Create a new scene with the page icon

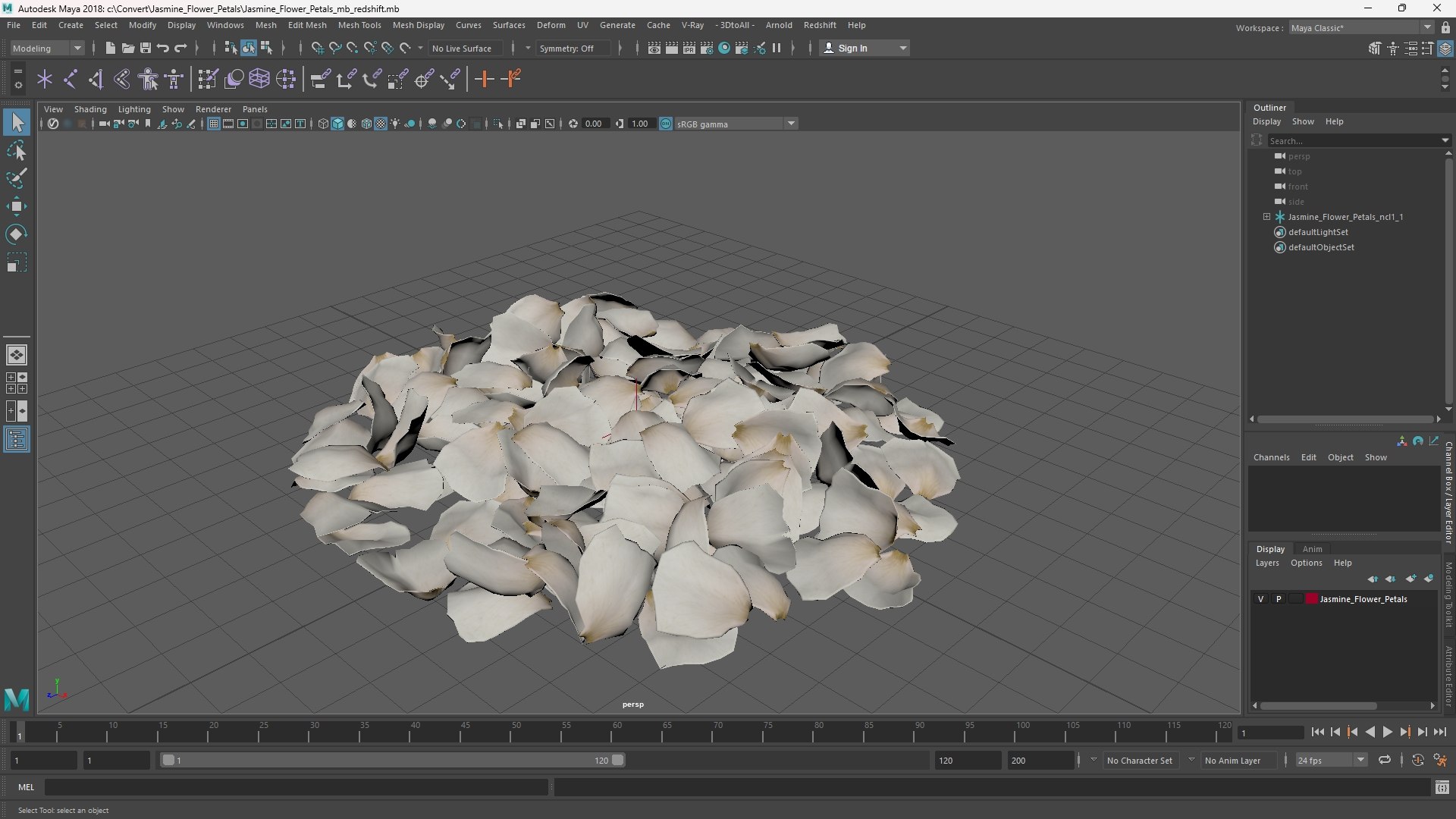tap(111, 48)
